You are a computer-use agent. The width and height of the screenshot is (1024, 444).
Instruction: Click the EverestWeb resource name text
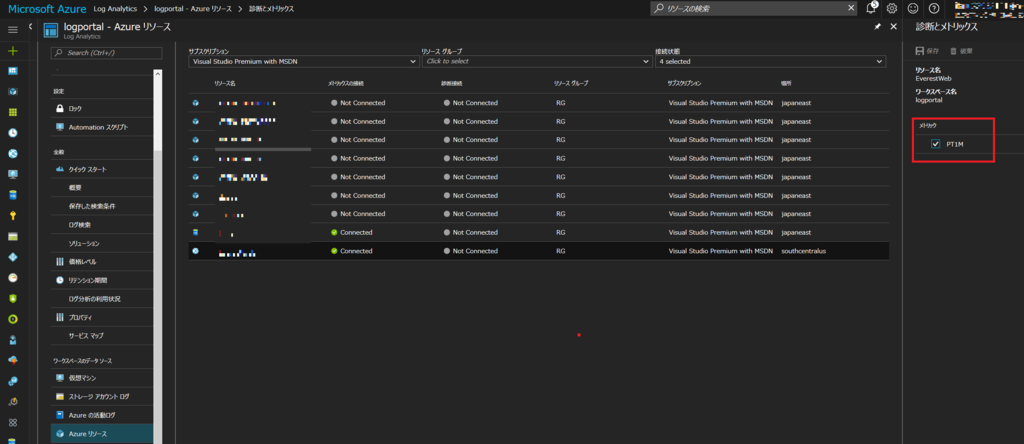933,78
